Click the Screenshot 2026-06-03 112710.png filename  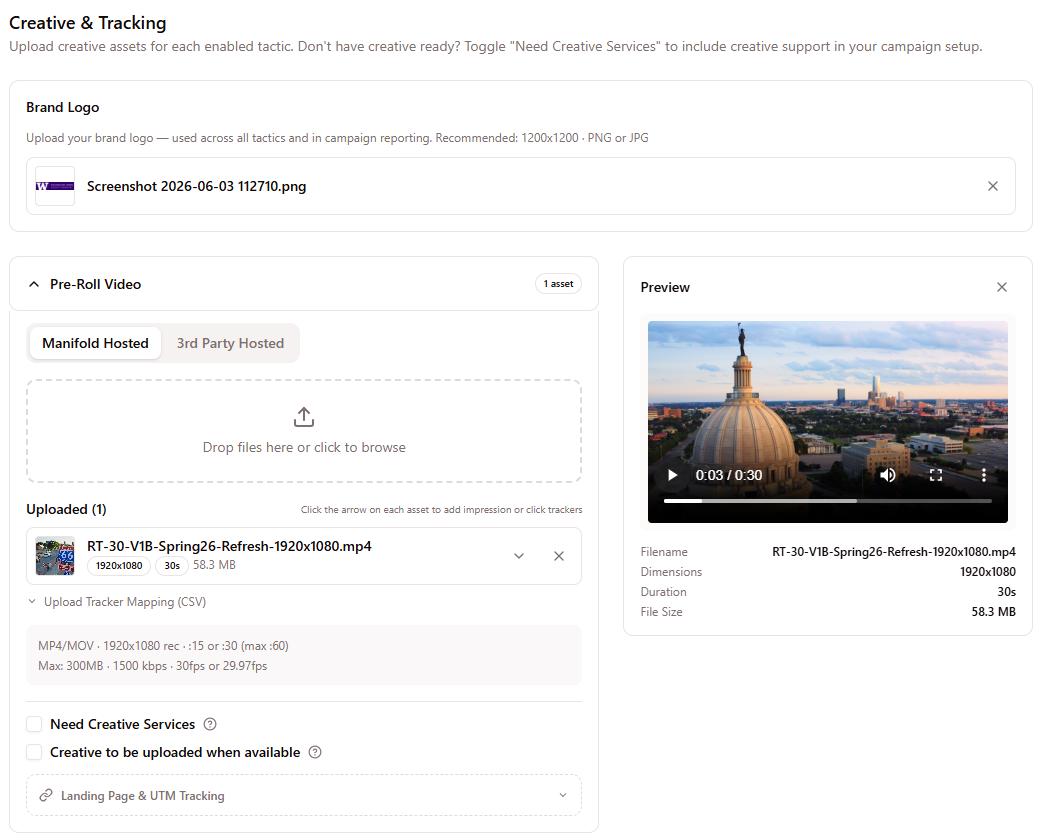click(x=196, y=186)
